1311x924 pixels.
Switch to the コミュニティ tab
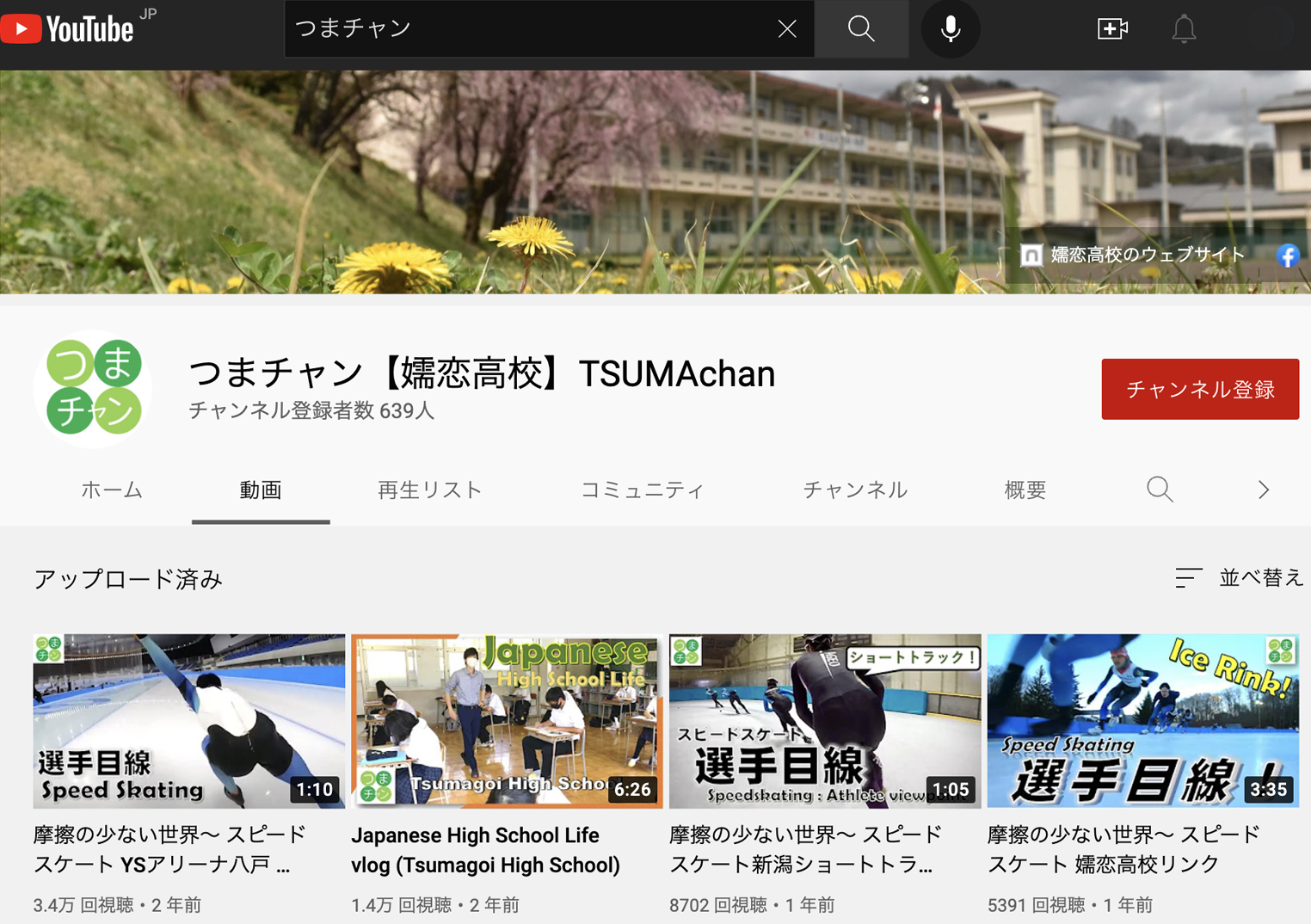click(x=643, y=490)
